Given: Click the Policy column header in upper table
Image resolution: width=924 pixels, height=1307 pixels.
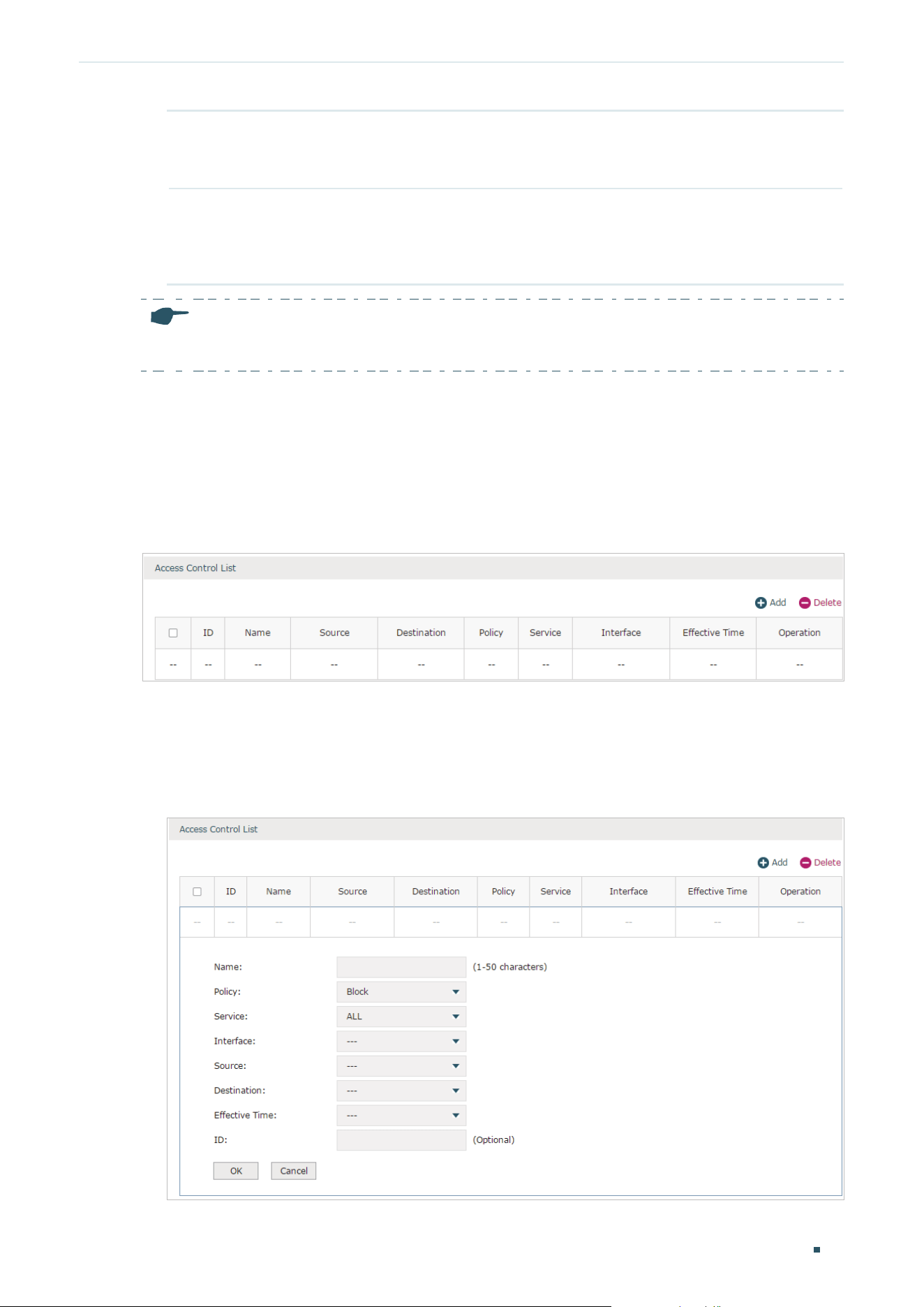Looking at the screenshot, I should click(491, 633).
